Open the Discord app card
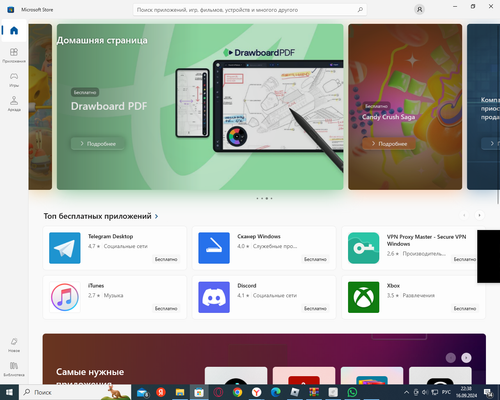Screen dimensions: 500x400 264,297
